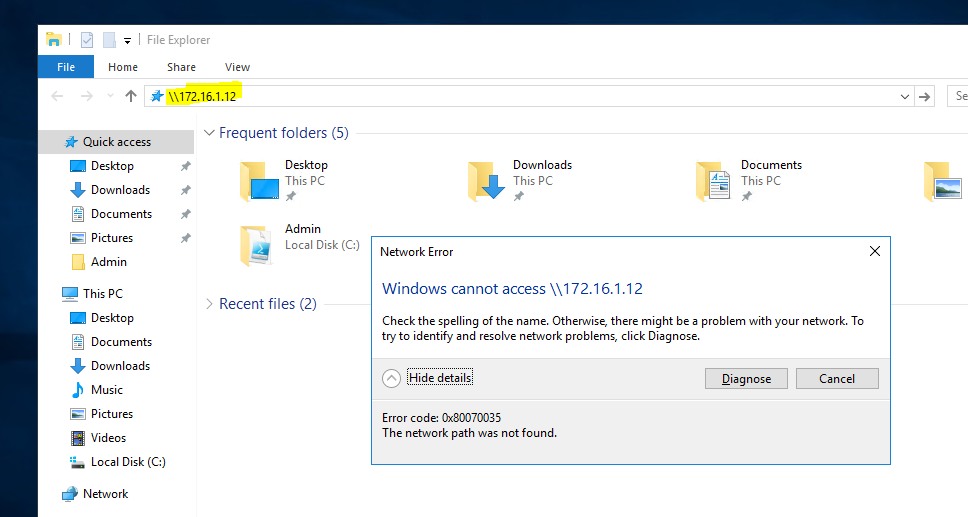Switch to the Home ribbon tab
Viewport: 968px width, 517px height.
coord(123,67)
